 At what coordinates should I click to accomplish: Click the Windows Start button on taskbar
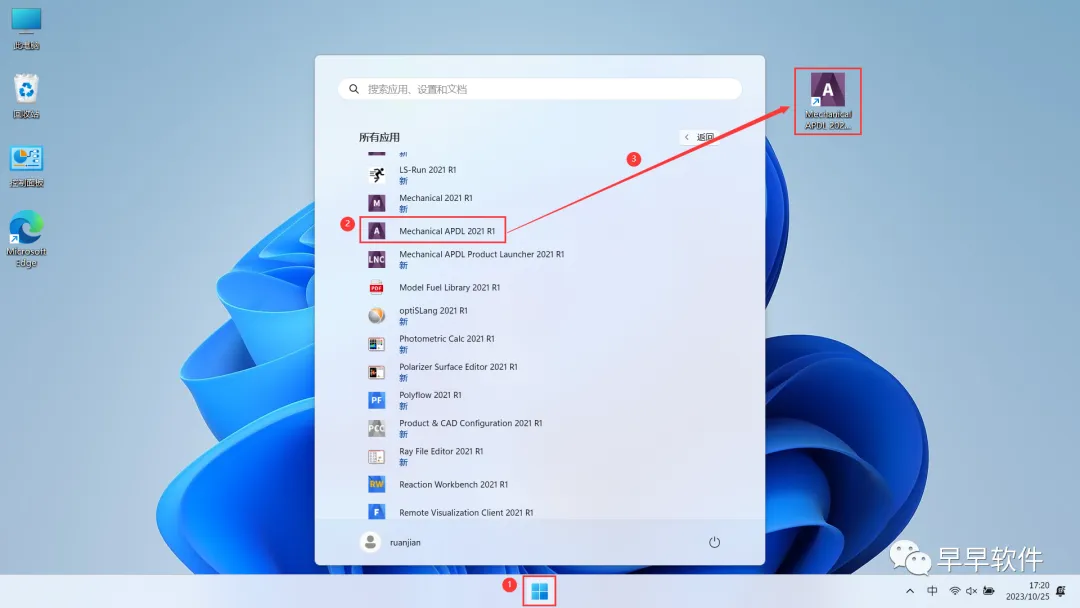[539, 591]
